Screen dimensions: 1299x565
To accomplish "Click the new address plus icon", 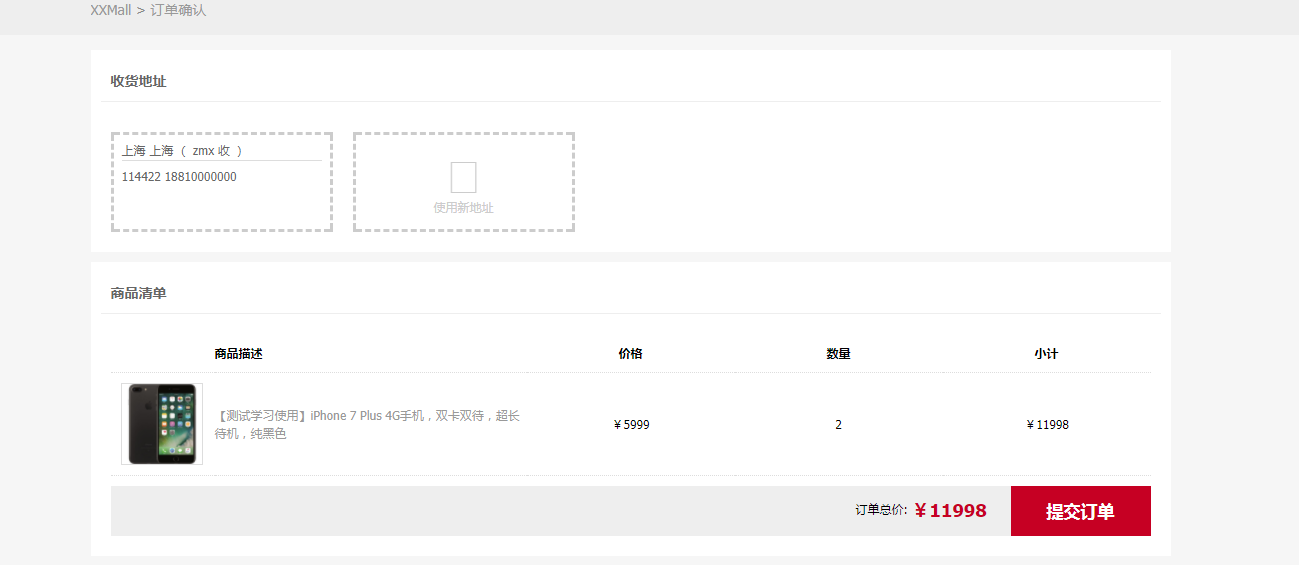I will pos(463,177).
